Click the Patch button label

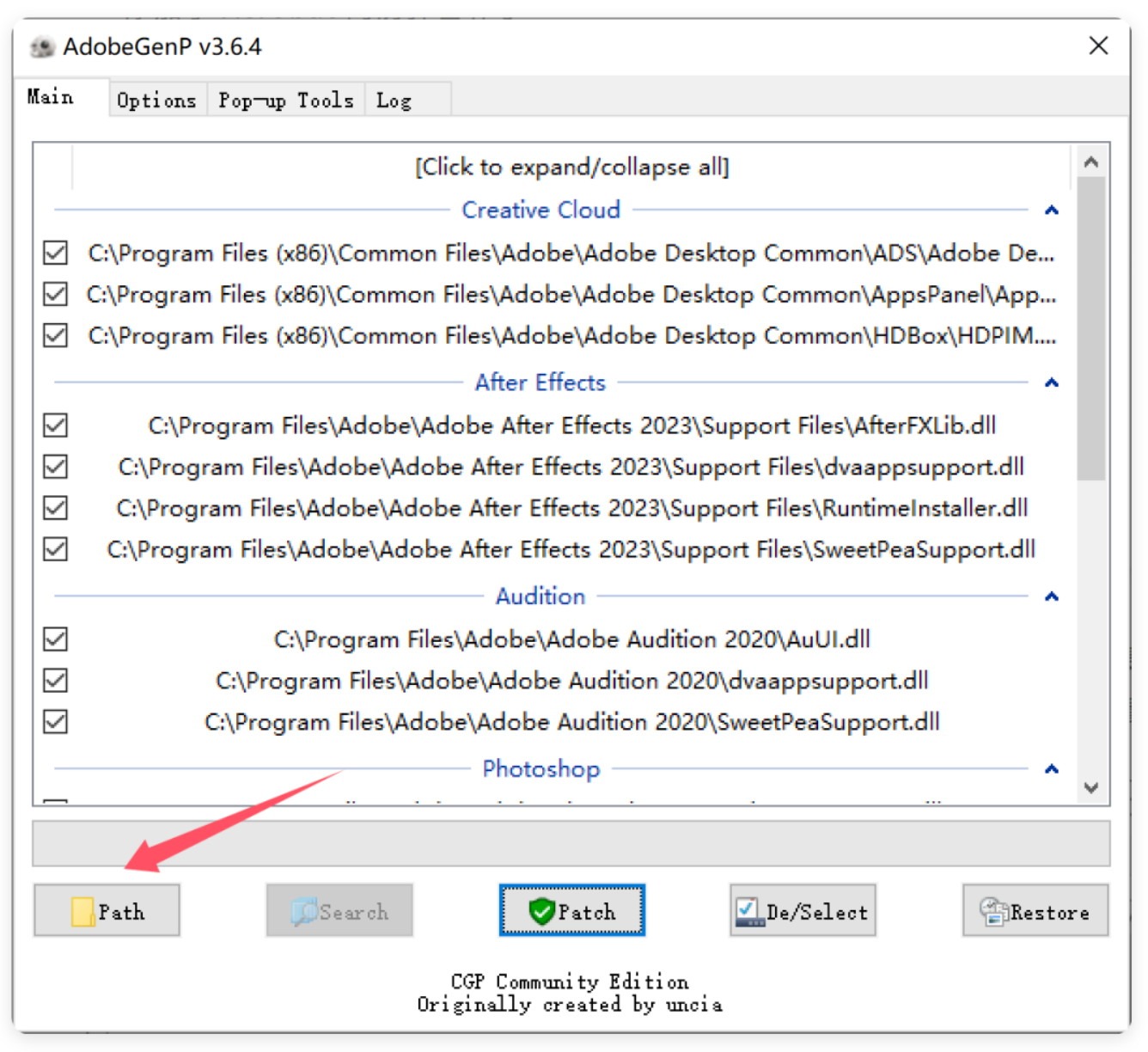click(587, 912)
